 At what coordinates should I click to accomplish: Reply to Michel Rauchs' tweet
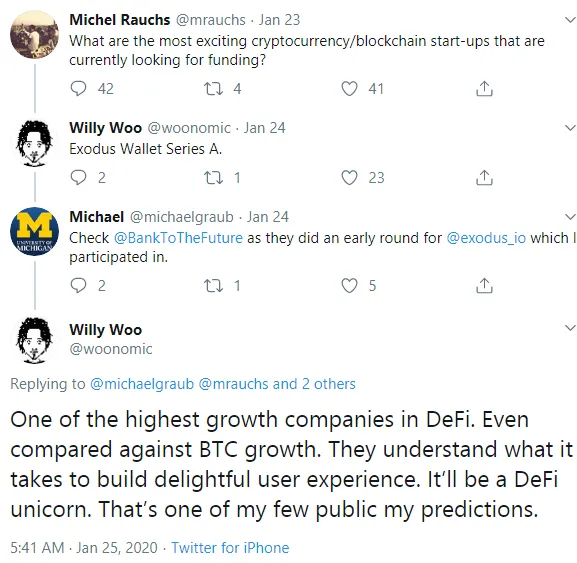tap(78, 89)
